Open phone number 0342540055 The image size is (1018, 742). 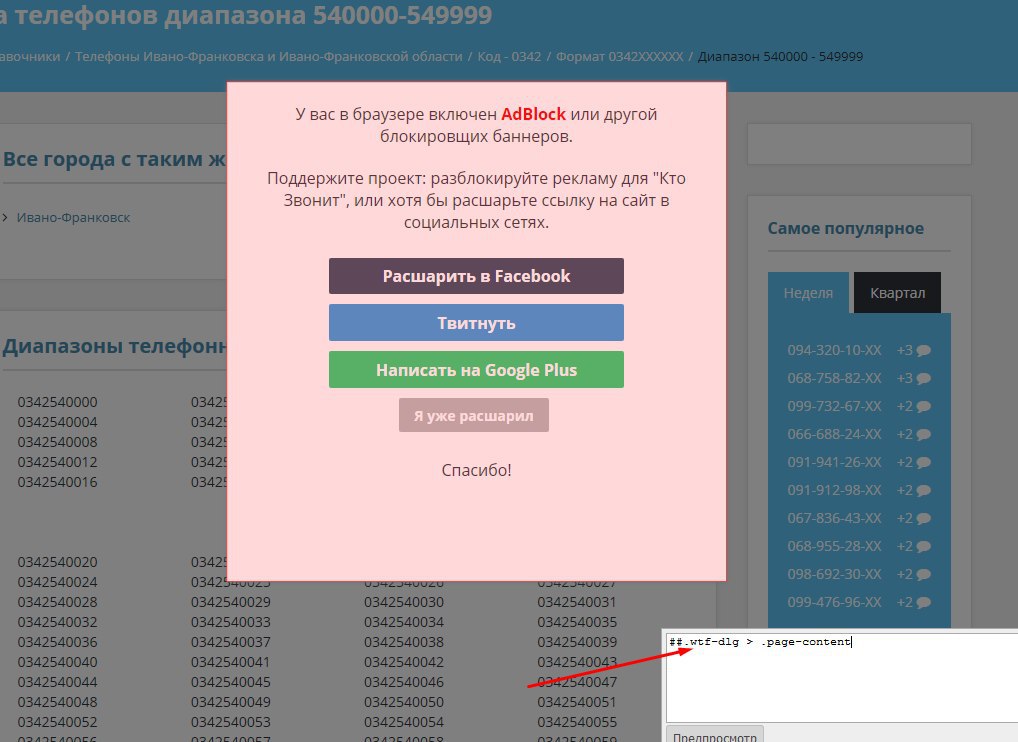(x=577, y=723)
